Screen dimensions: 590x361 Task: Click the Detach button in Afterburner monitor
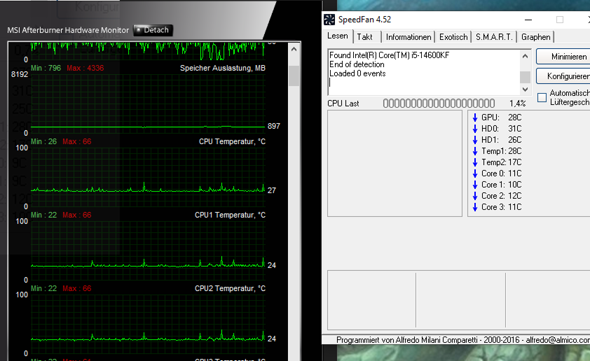[x=153, y=30]
